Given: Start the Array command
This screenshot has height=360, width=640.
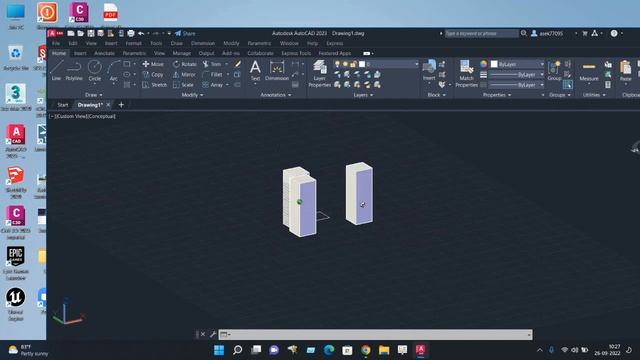Looking at the screenshot, I should (212, 85).
